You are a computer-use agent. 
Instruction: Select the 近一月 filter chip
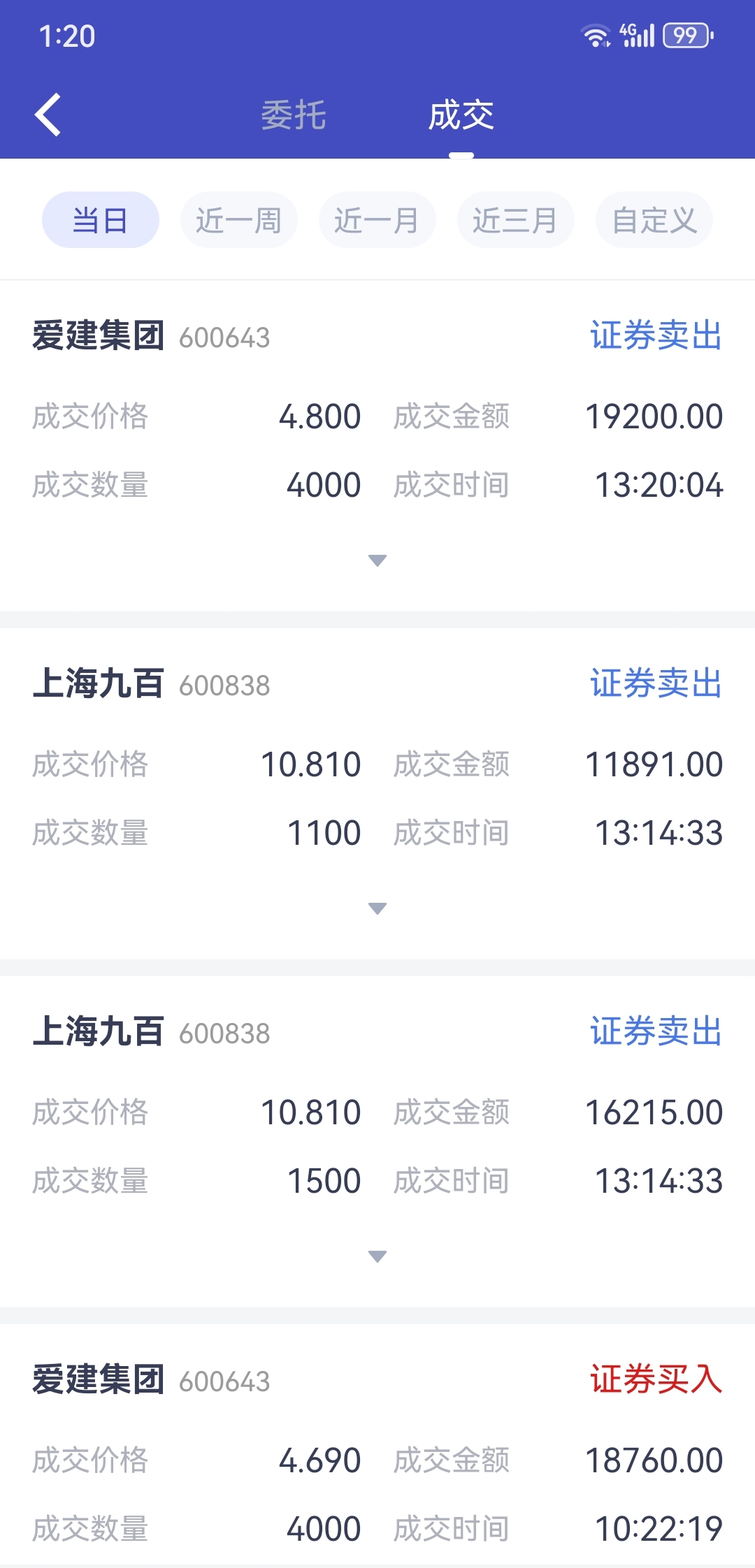(377, 220)
